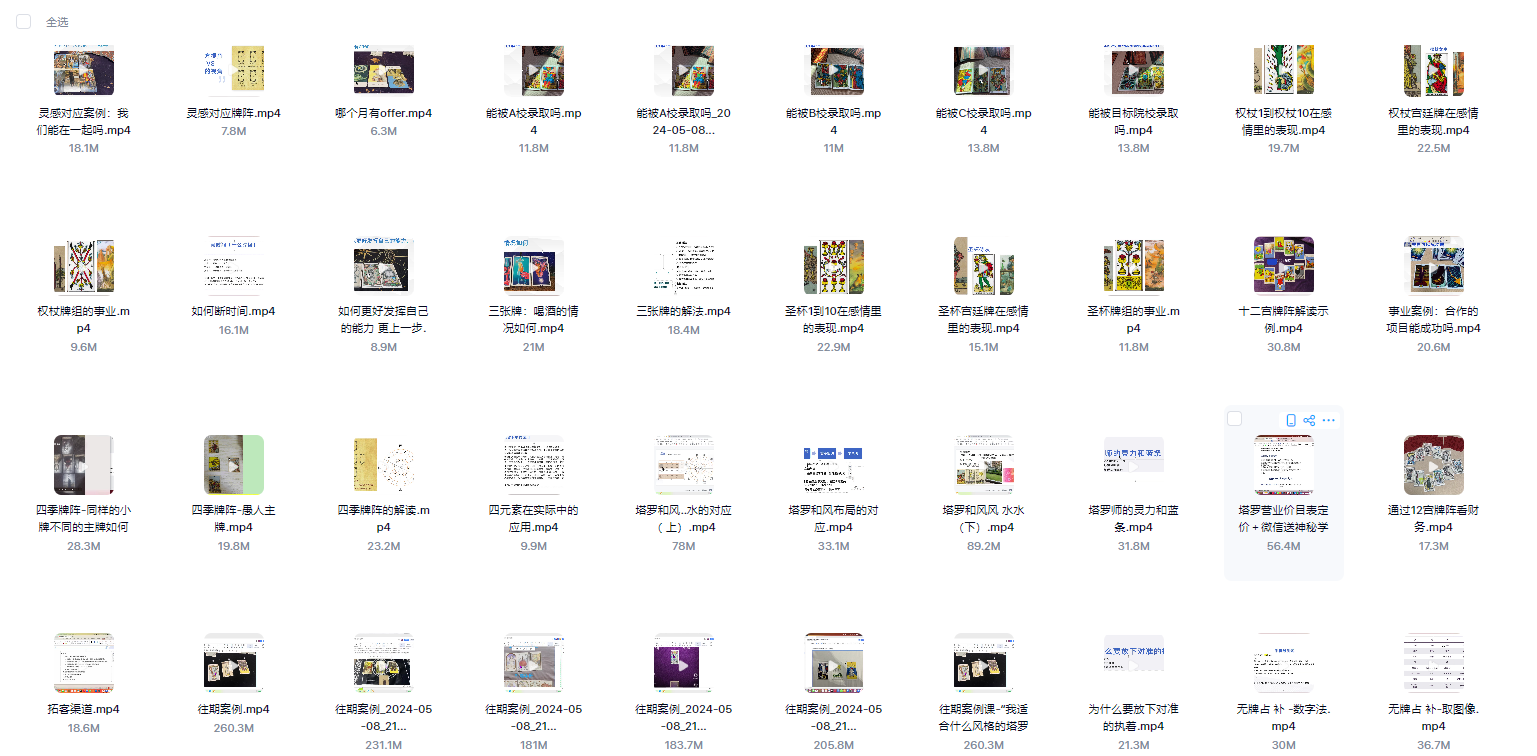1537x756 pixels.
Task: Open thumbnail of 四季牌阵的解读.mp4
Action: click(384, 465)
